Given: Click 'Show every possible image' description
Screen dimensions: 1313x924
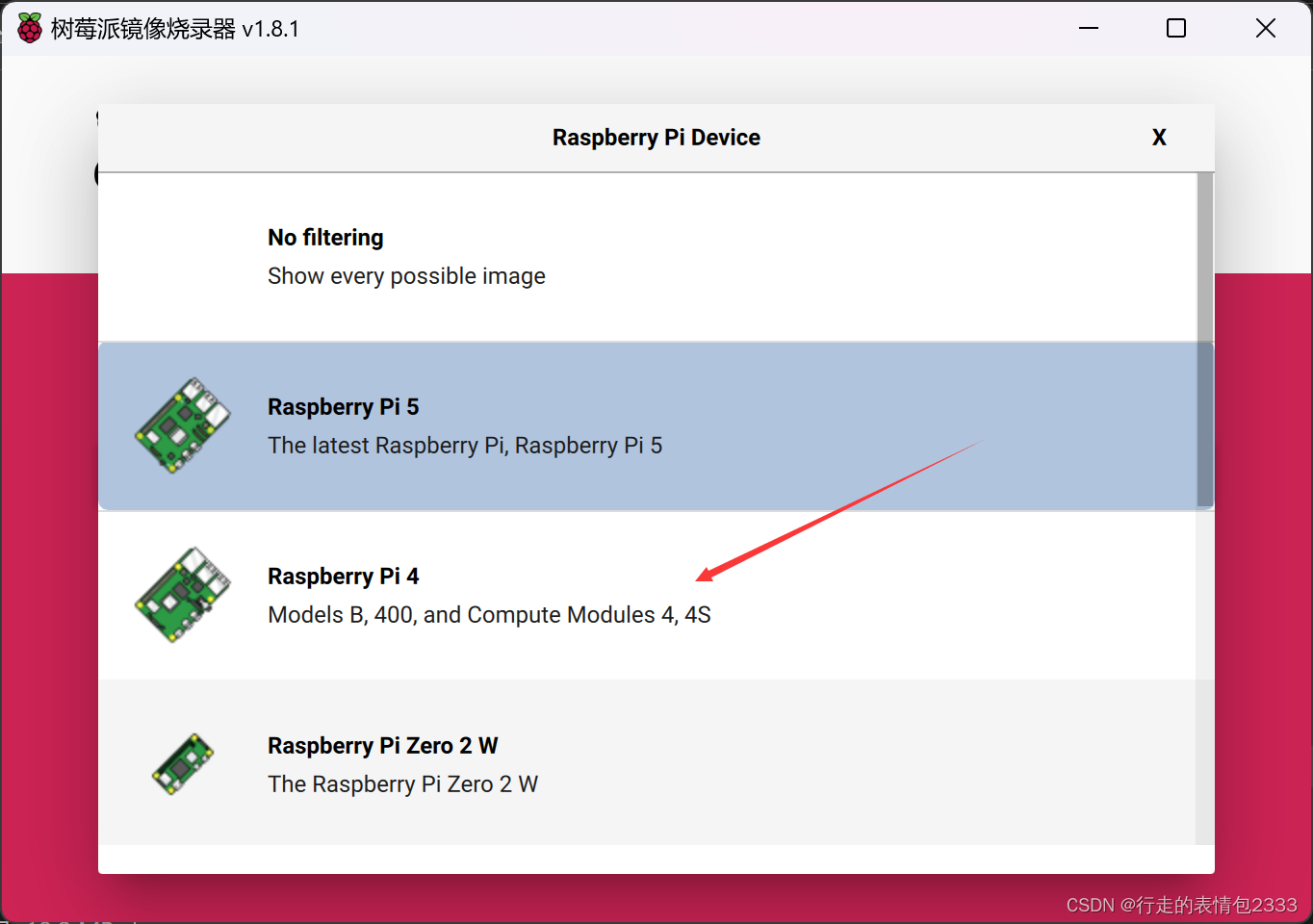Looking at the screenshot, I should [x=406, y=276].
